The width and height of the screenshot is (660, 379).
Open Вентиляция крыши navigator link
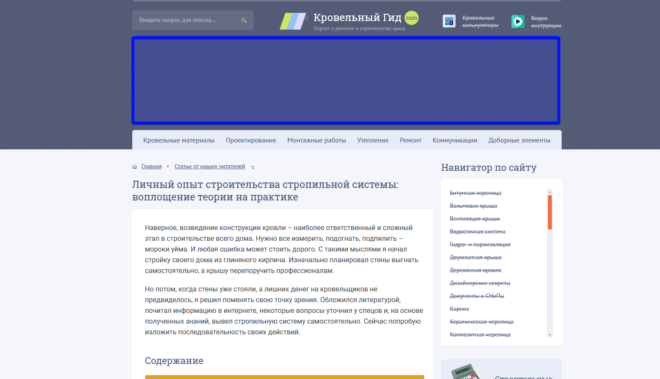475,219
